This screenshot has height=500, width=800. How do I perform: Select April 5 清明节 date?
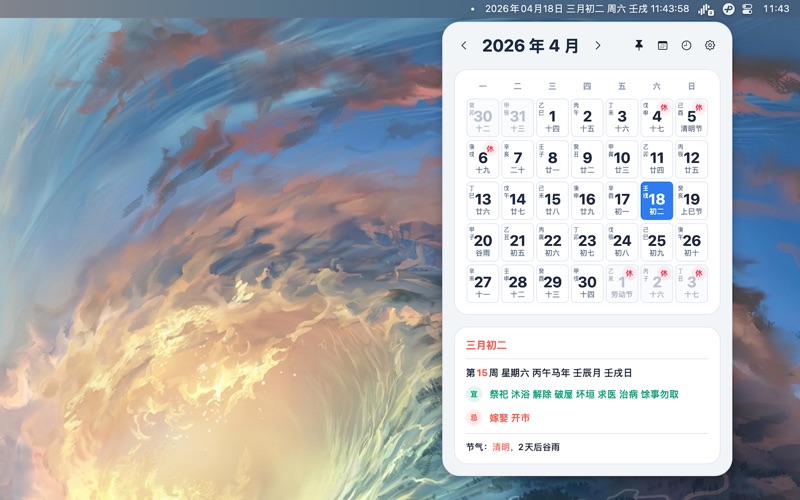tap(691, 118)
